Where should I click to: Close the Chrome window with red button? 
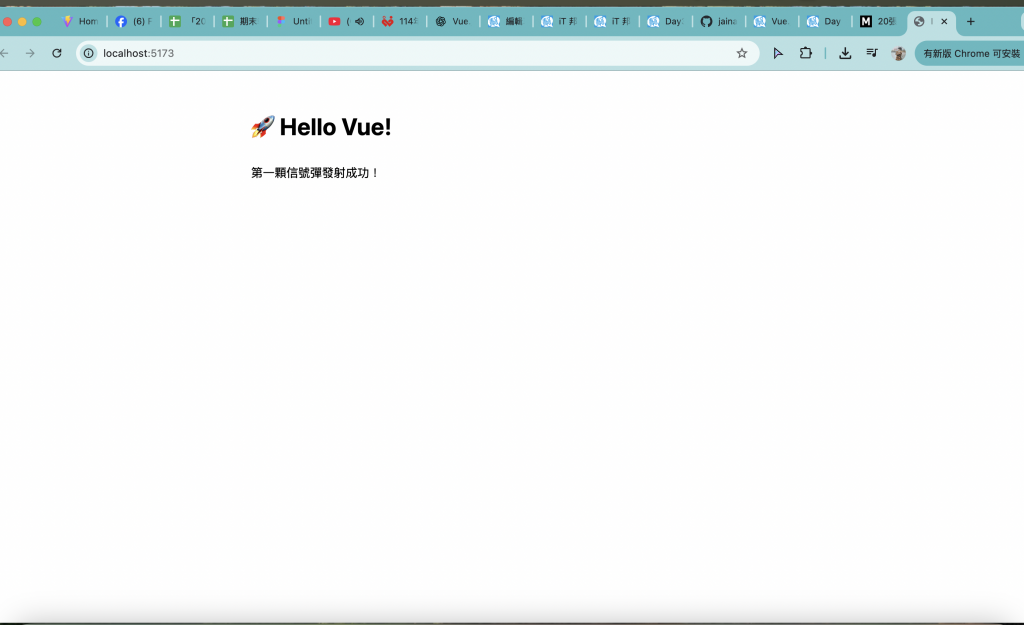(x=7, y=22)
